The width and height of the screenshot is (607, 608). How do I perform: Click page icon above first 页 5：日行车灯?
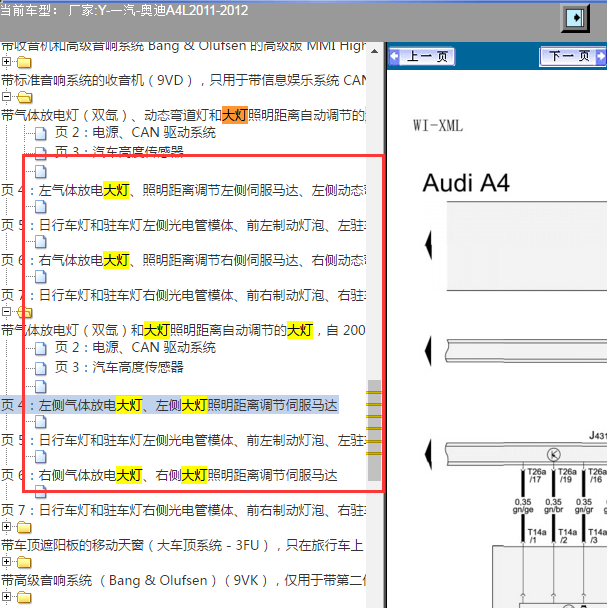[x=41, y=207]
